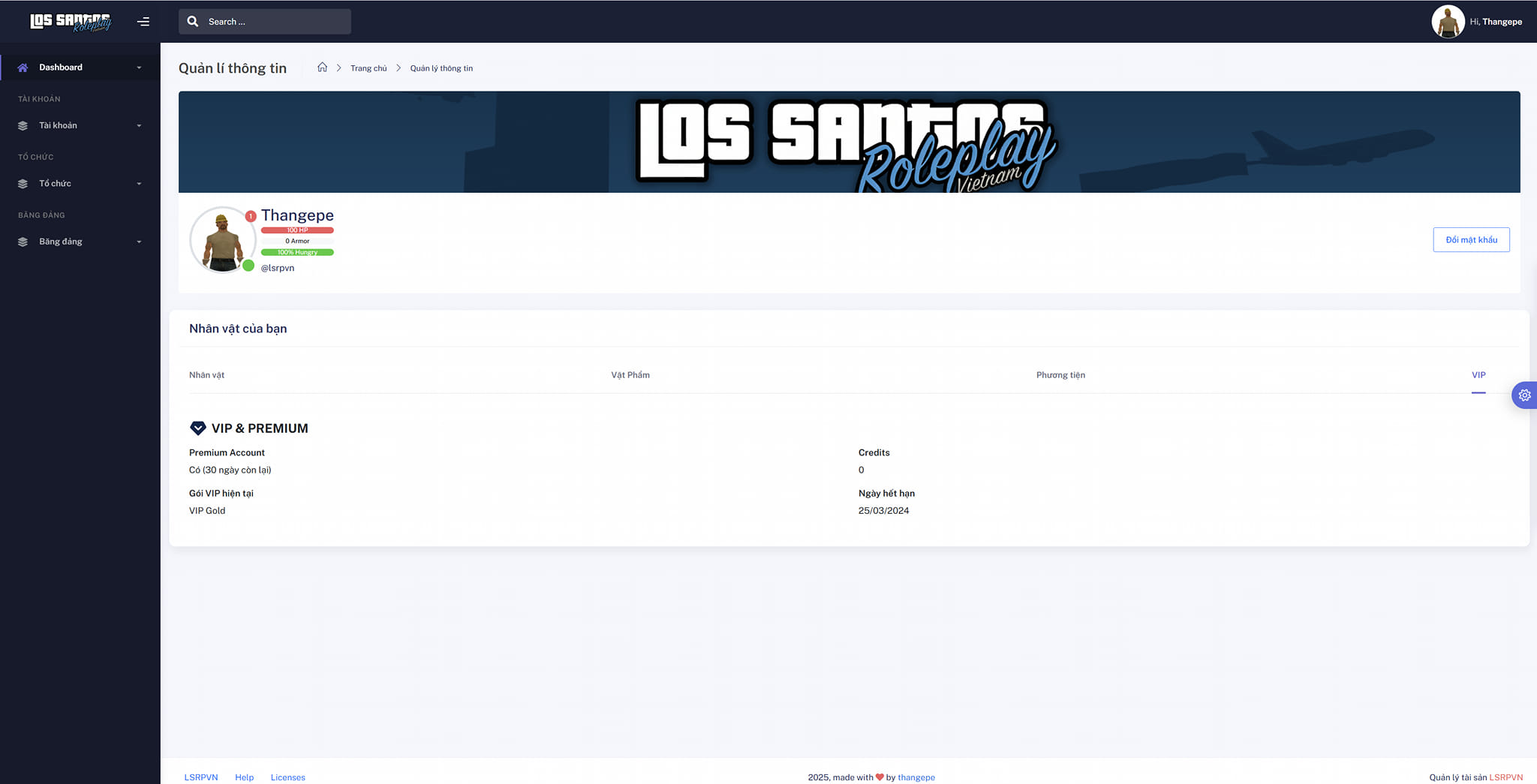
Task: Click the Đổi mật khẩu button
Action: click(x=1471, y=240)
